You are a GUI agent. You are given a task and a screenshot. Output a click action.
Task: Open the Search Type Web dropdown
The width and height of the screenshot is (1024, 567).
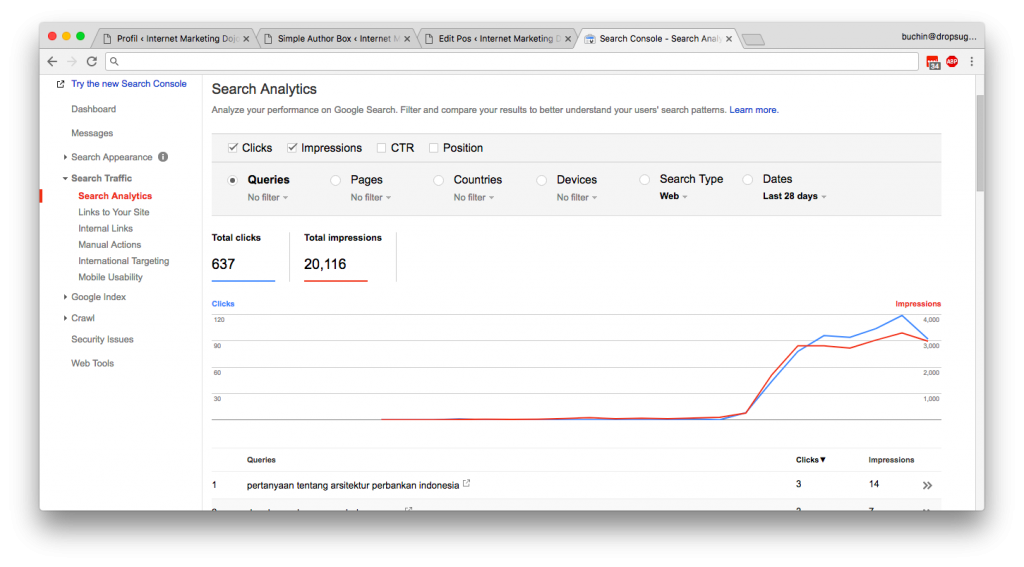pyautogui.click(x=673, y=196)
